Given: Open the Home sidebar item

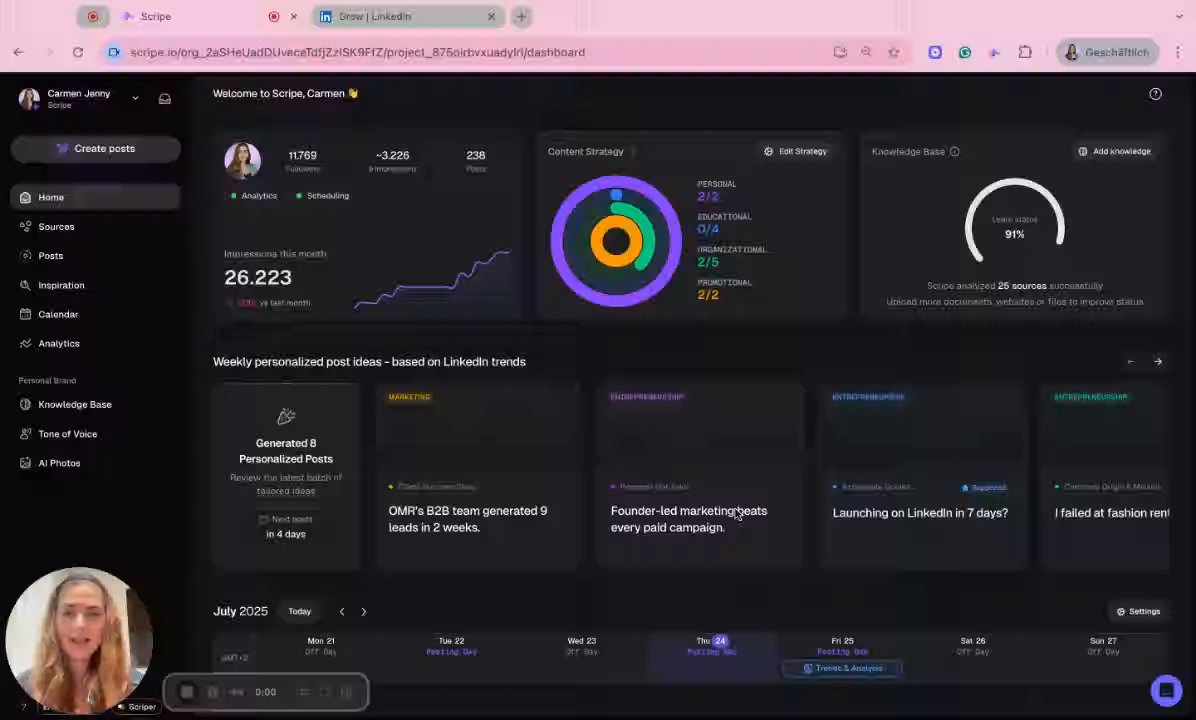Looking at the screenshot, I should click(95, 197).
